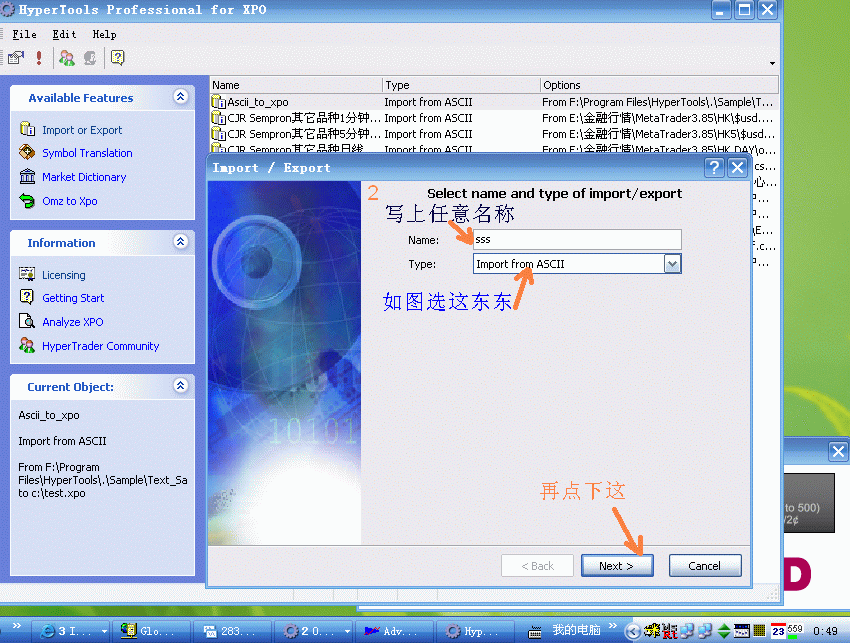850x643 pixels.
Task: Open Symbol Translation link
Action: pos(87,153)
